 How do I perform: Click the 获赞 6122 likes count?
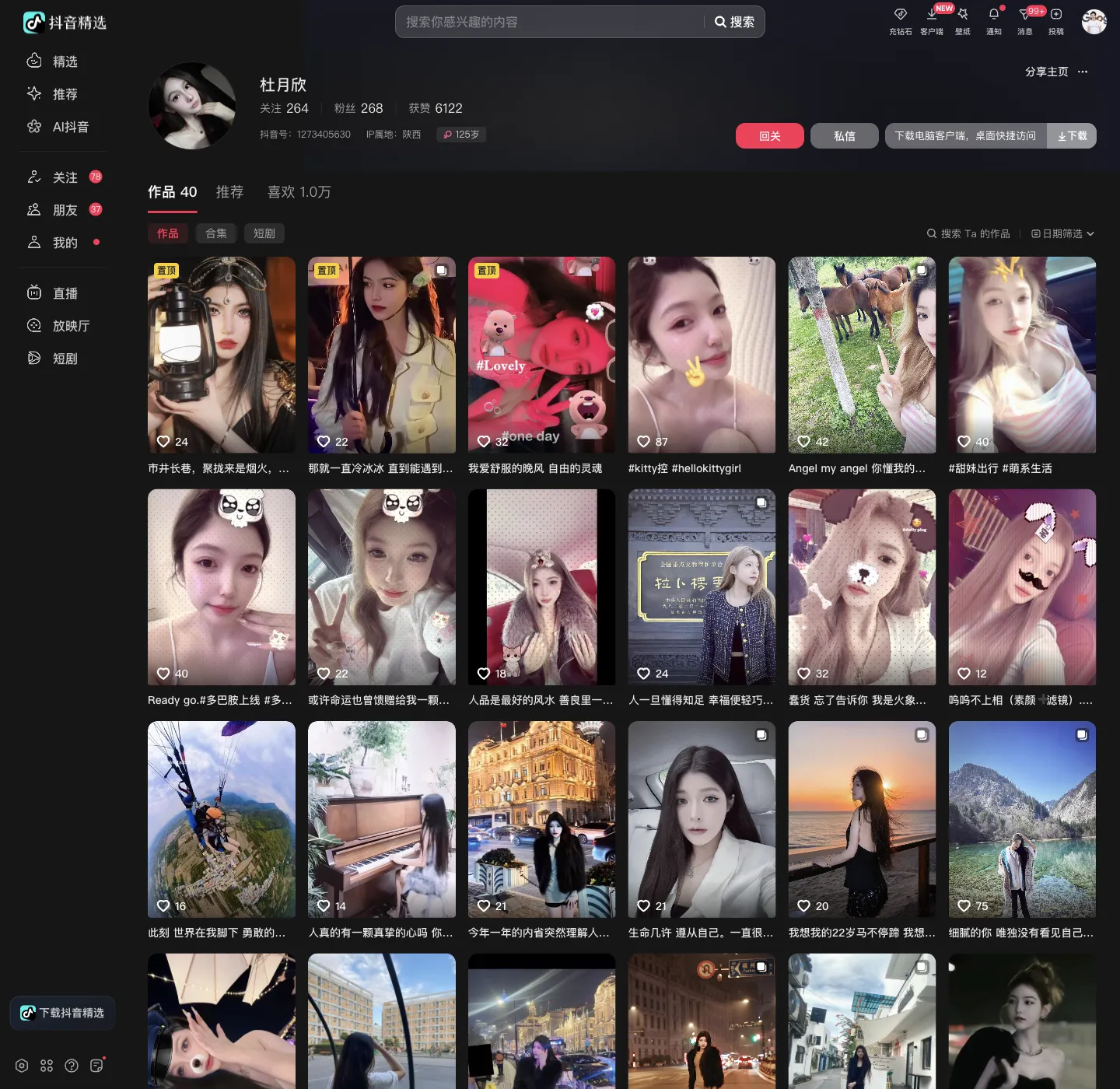coord(436,108)
